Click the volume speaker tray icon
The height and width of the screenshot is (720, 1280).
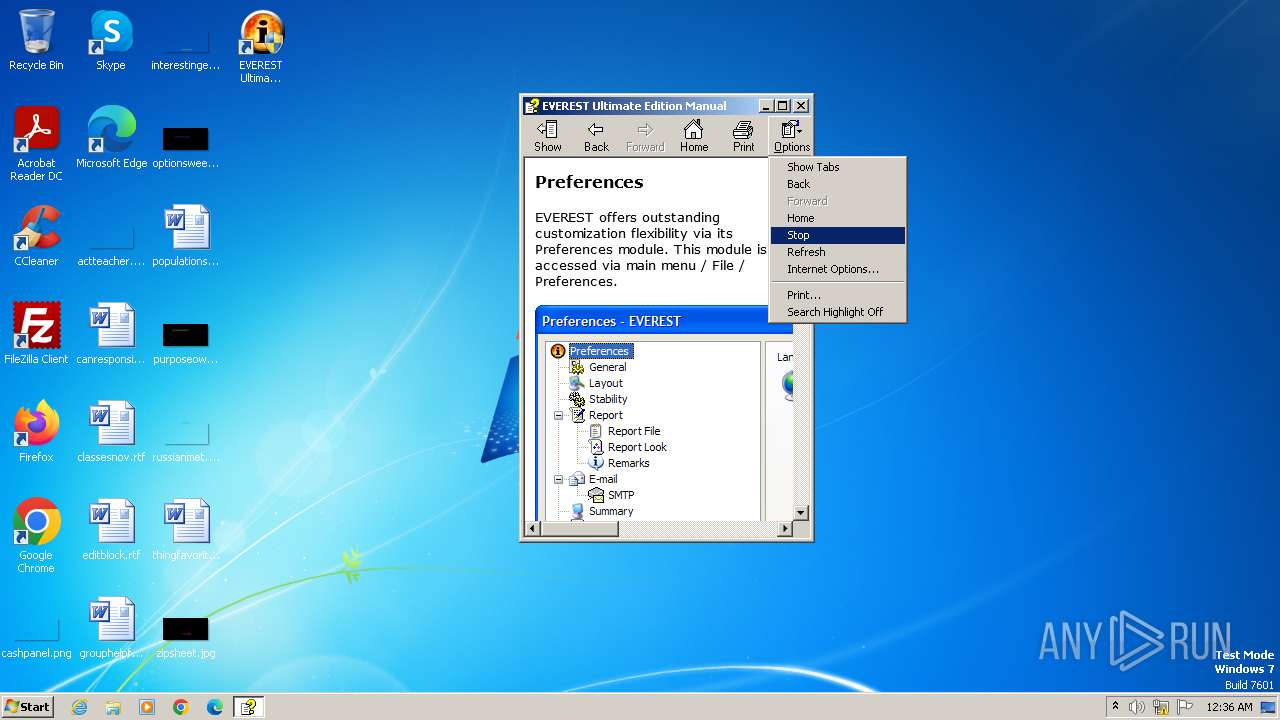click(x=1137, y=707)
